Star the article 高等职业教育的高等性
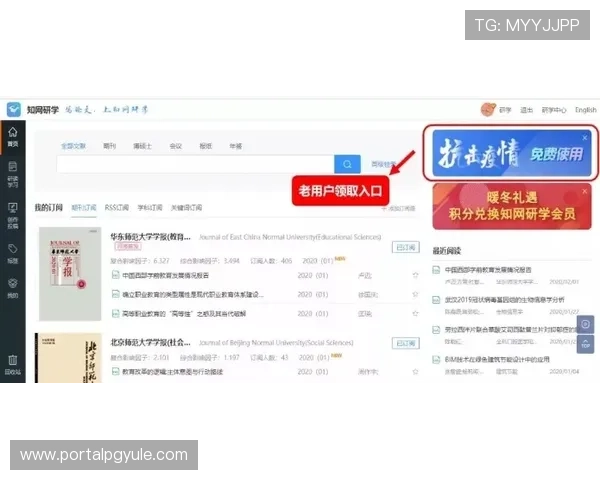The image size is (600, 480). [x=415, y=313]
